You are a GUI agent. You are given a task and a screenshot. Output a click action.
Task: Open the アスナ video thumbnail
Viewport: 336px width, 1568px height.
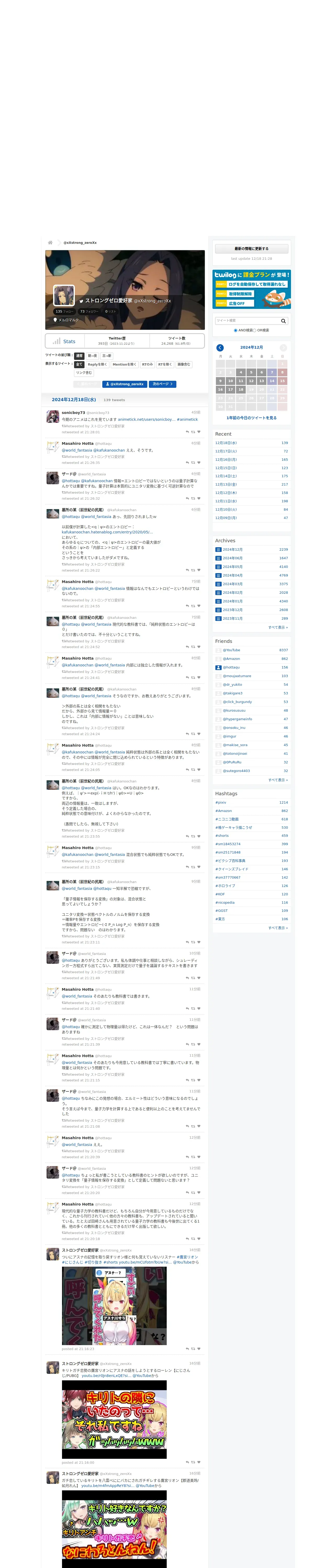coord(114,1306)
